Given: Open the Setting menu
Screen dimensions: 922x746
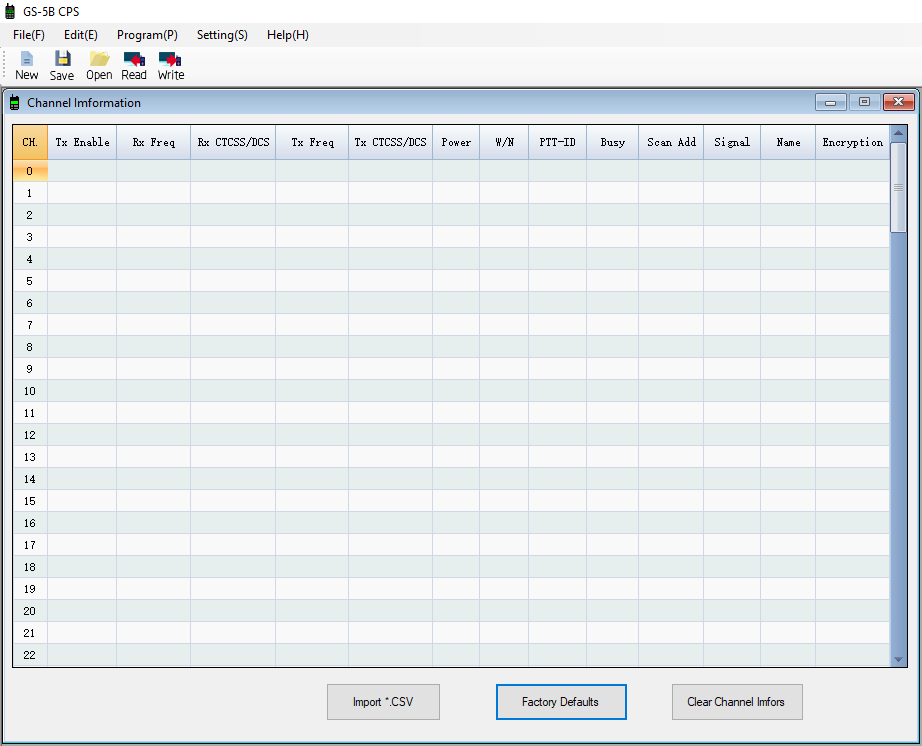Looking at the screenshot, I should [x=222, y=35].
